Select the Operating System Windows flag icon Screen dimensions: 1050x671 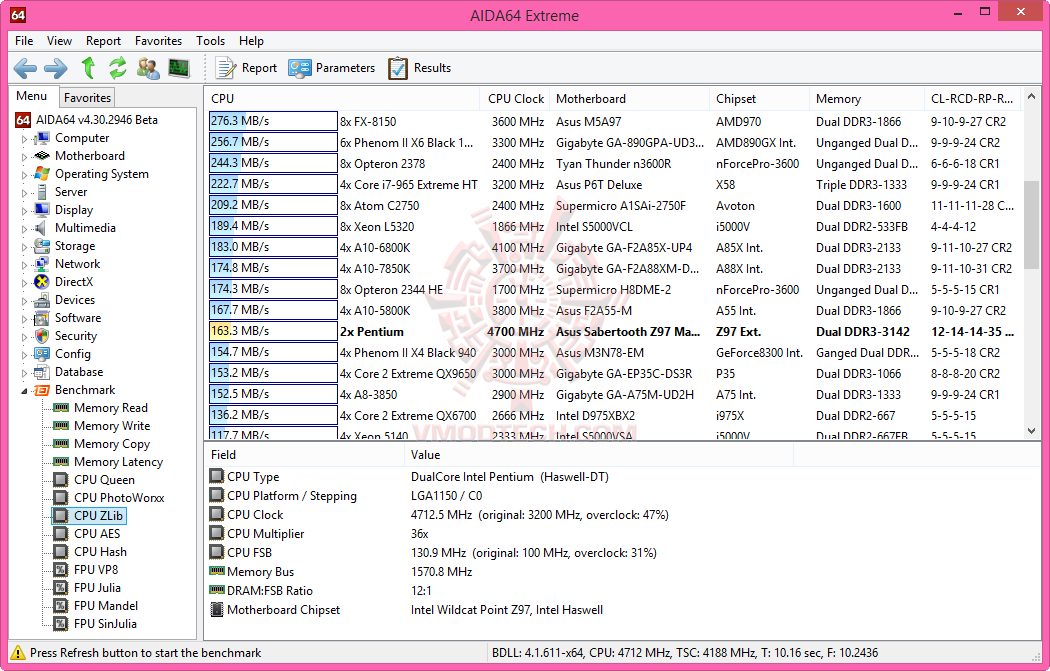pos(42,173)
